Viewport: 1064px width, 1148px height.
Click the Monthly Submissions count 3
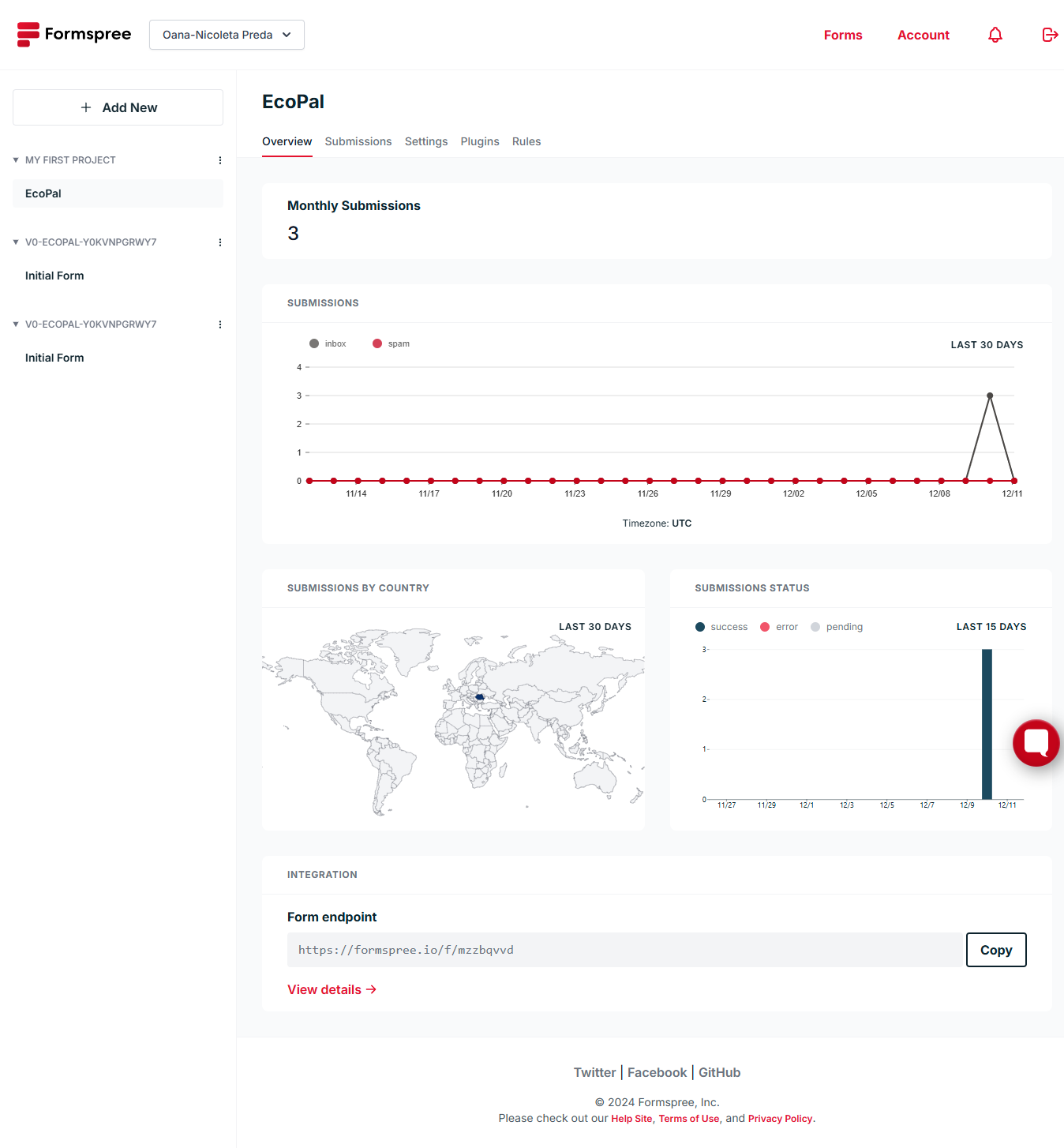(x=293, y=234)
